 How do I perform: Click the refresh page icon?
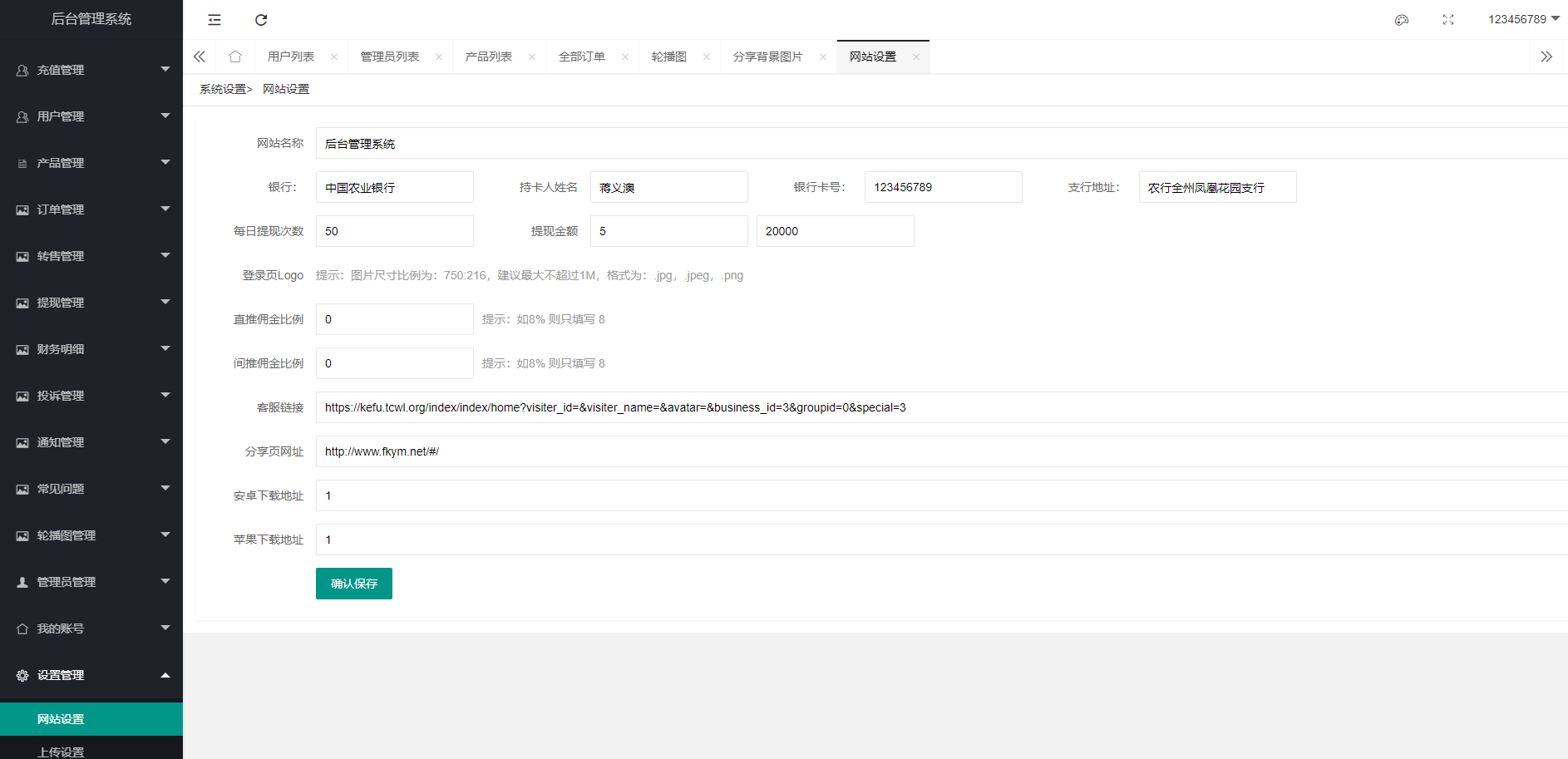coord(261,20)
